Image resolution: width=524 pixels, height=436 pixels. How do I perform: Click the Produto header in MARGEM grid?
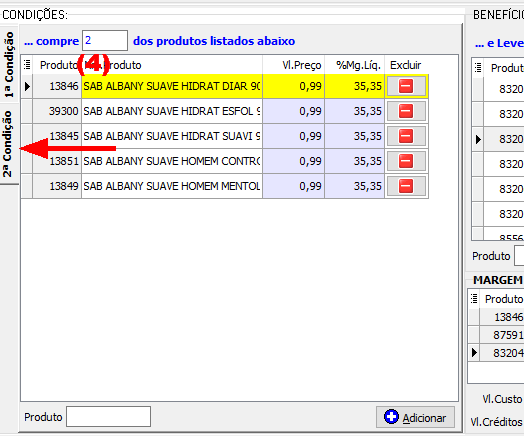click(x=503, y=299)
